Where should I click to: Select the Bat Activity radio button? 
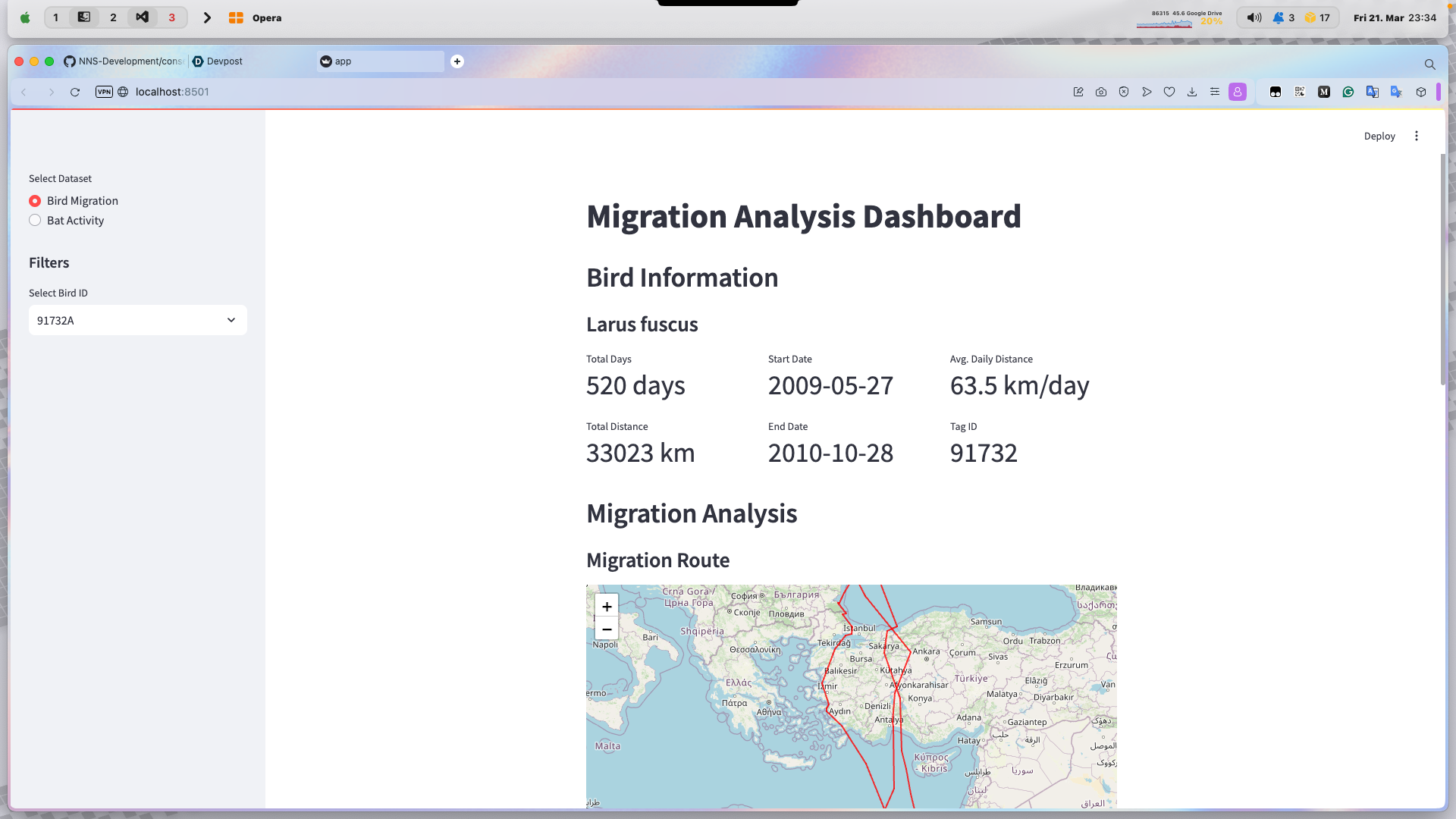[35, 221]
